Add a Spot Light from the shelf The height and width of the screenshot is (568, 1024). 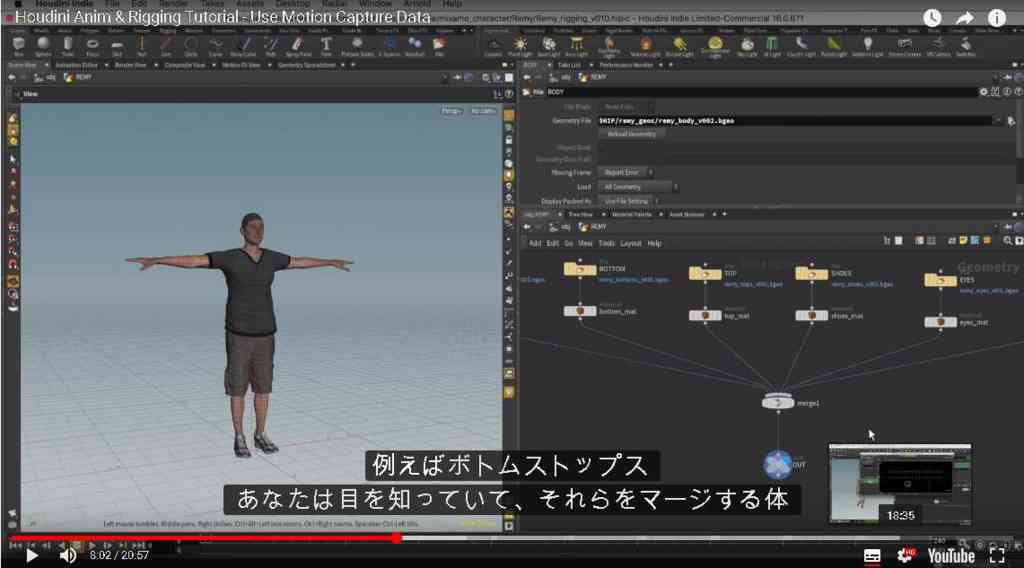point(549,46)
